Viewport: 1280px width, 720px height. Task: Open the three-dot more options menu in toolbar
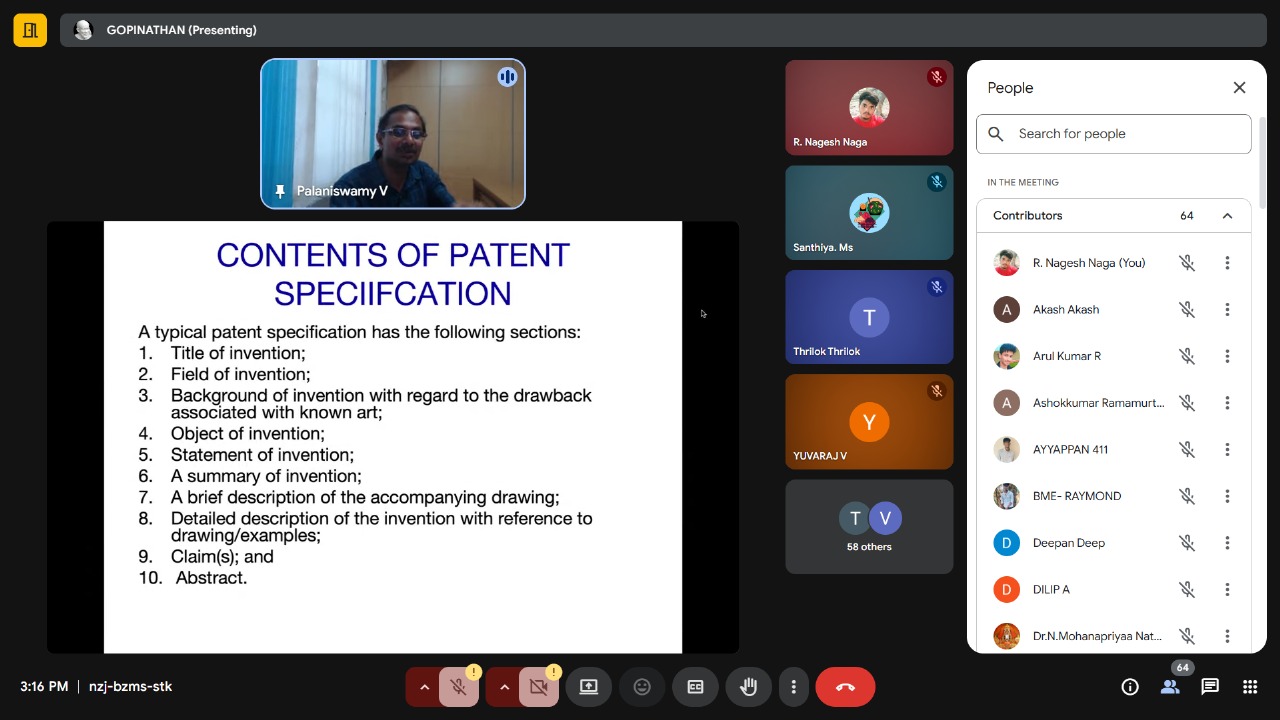pos(794,687)
